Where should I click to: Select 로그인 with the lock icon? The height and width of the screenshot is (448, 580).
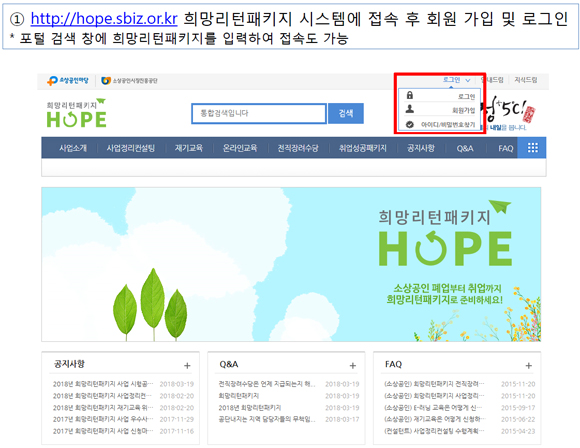(x=466, y=97)
